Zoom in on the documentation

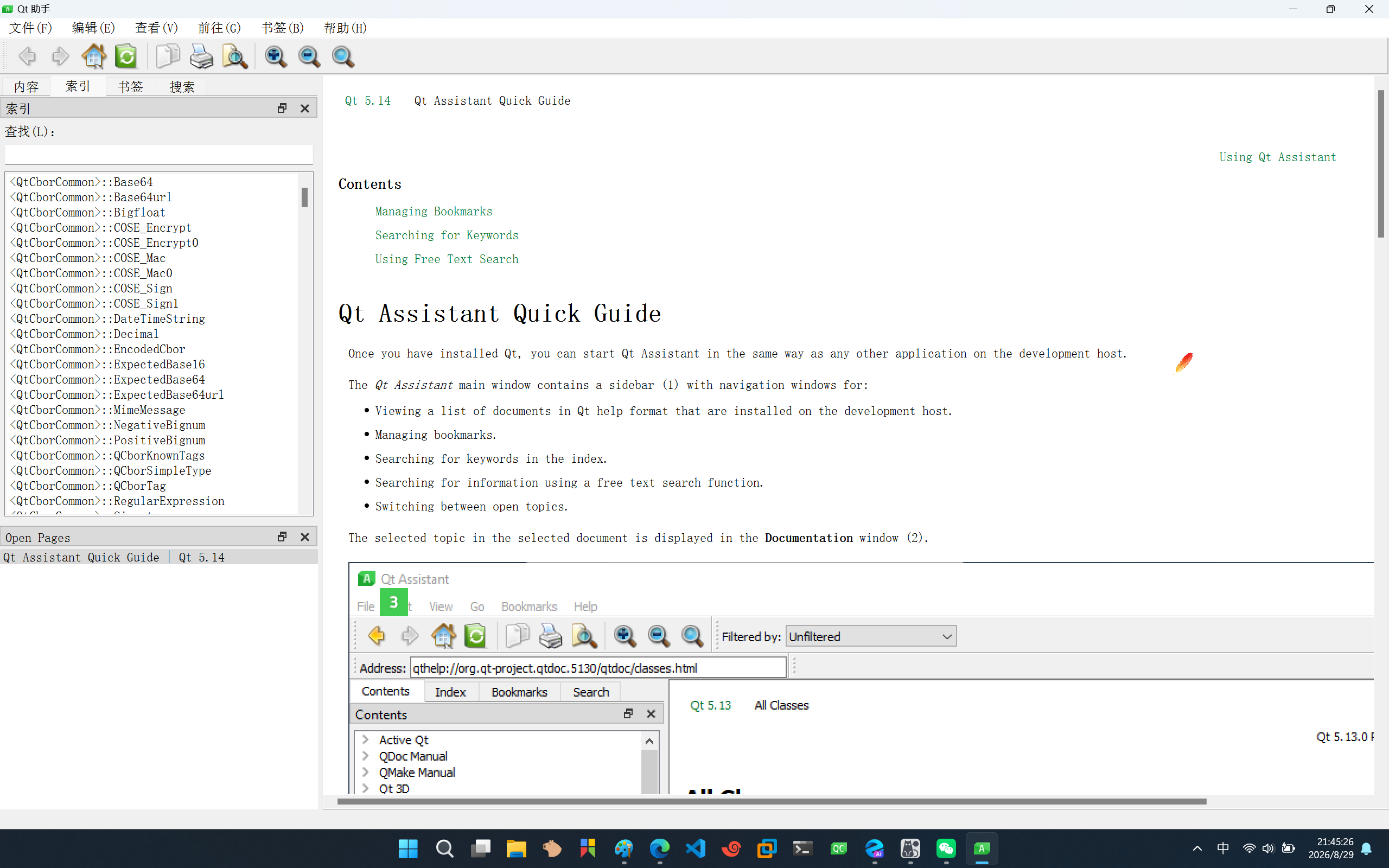[x=276, y=56]
